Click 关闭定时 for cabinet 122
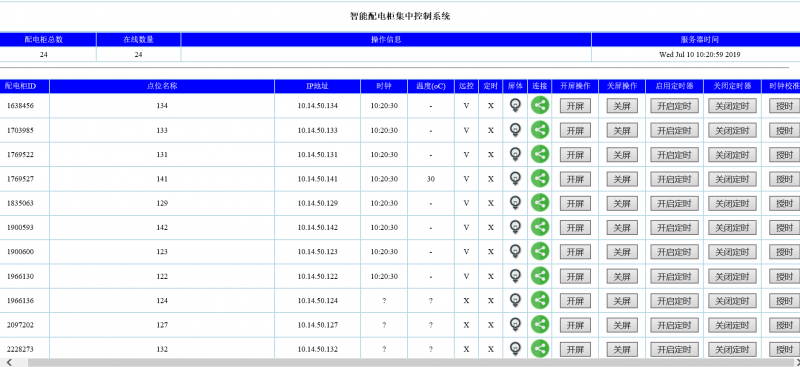Viewport: 800px width, 367px height. [x=732, y=276]
